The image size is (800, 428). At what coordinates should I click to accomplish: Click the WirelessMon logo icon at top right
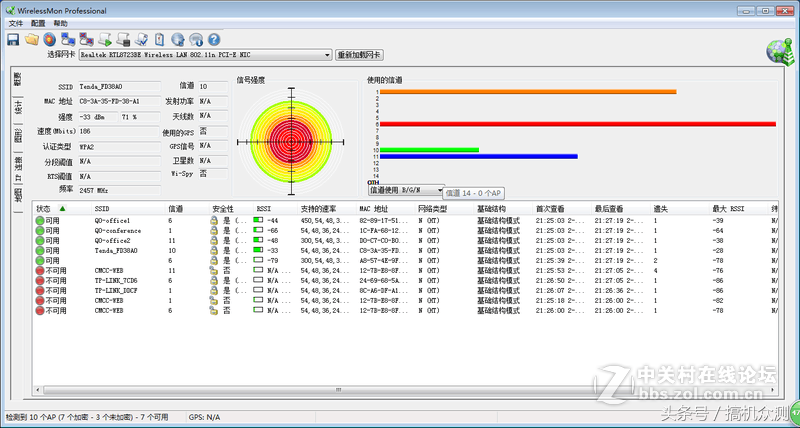point(779,51)
